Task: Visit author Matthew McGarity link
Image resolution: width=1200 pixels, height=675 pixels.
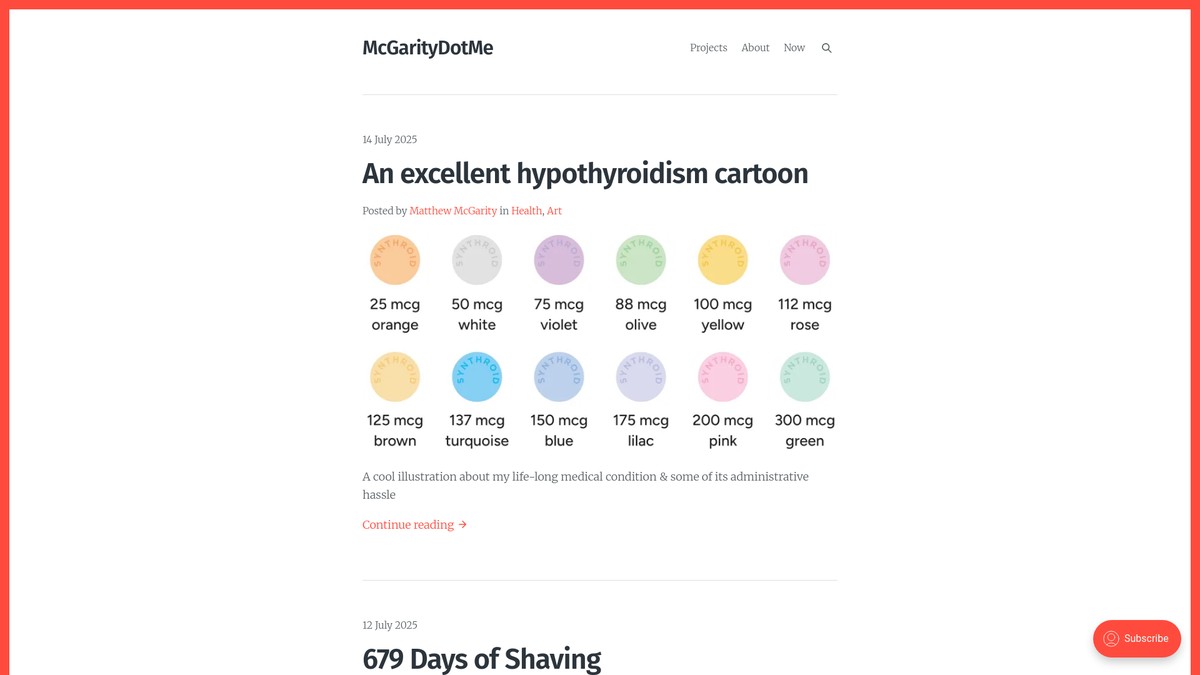Action: coord(453,211)
